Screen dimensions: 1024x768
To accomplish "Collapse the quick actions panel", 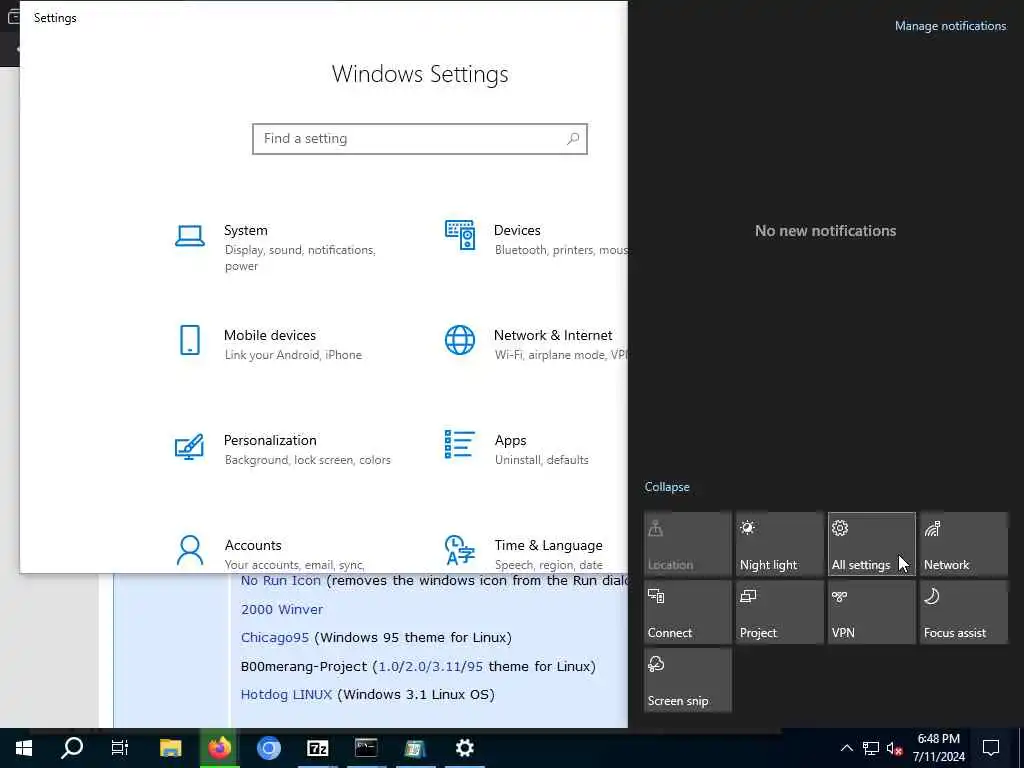I will 667,487.
